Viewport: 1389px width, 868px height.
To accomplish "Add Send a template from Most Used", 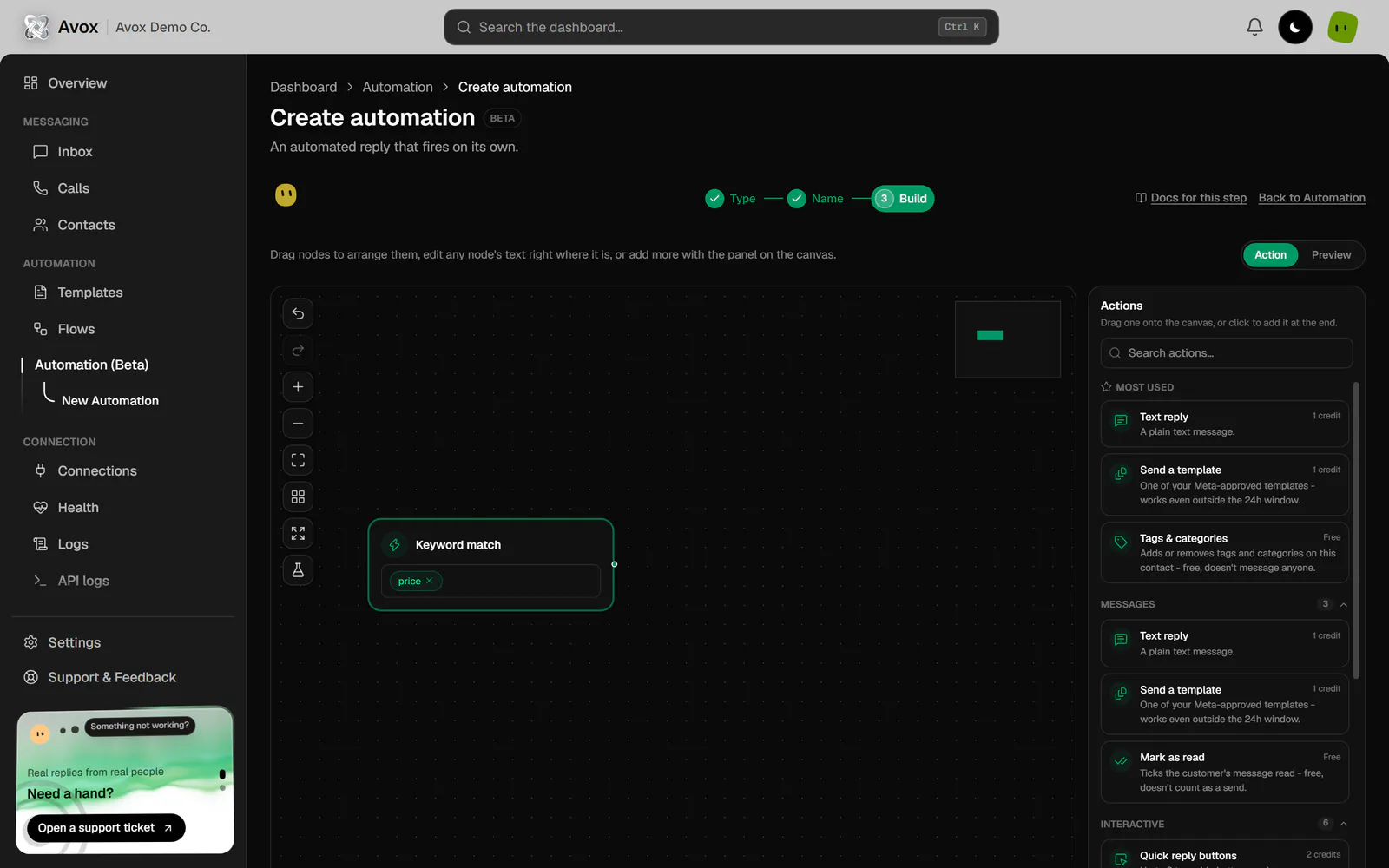I will [1225, 484].
